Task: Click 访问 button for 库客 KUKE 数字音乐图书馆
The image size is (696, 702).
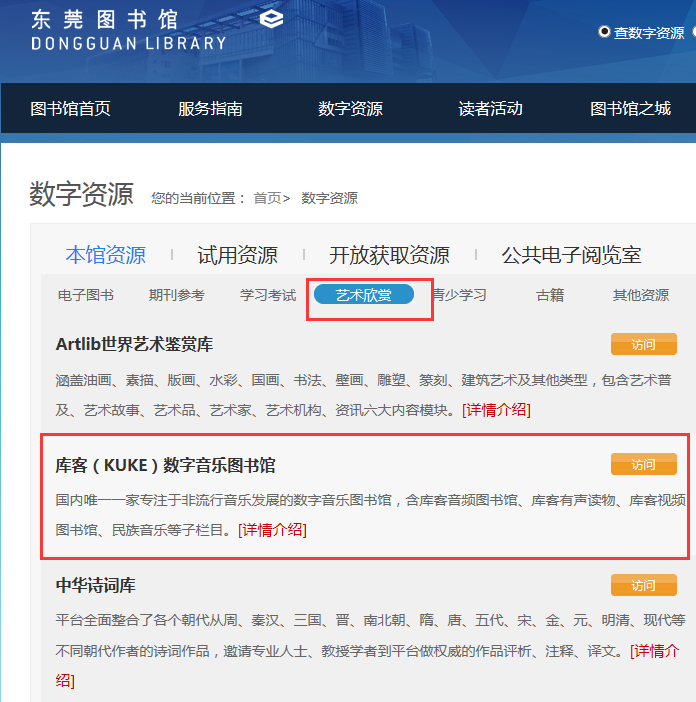Action: point(643,465)
